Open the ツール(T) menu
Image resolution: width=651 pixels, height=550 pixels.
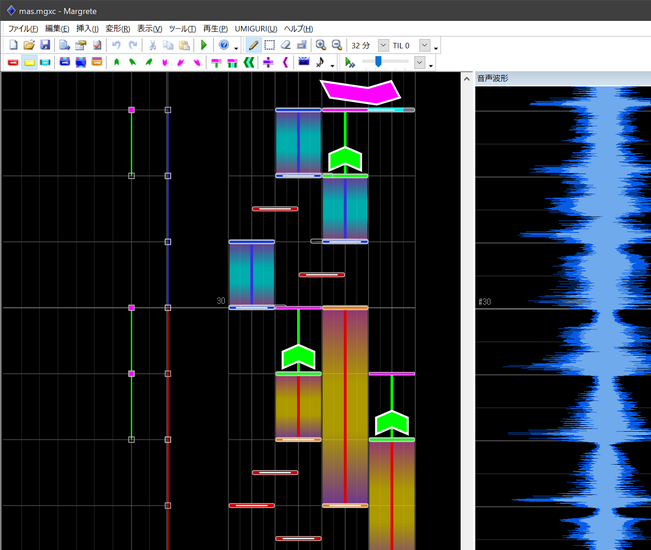(x=182, y=29)
